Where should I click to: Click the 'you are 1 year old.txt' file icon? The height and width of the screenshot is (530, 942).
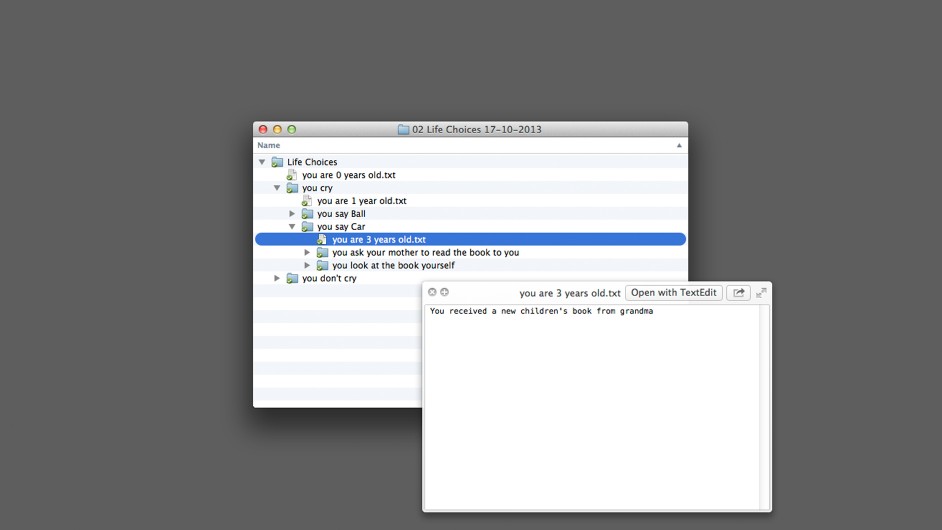coord(307,201)
